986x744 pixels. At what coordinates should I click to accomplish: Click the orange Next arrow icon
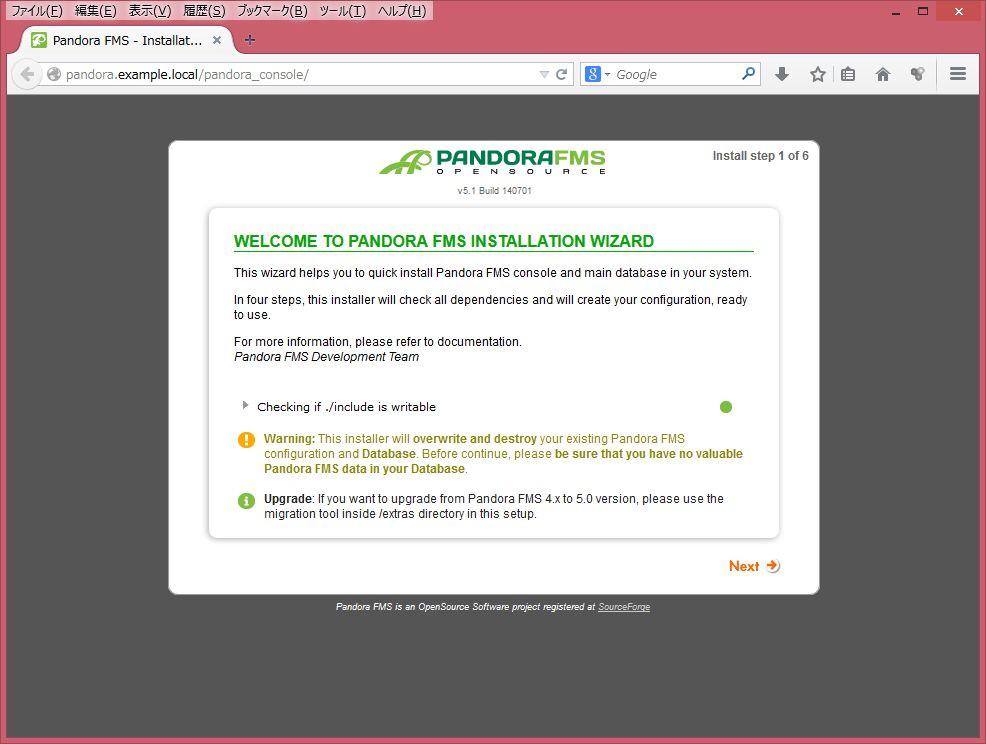tap(773, 565)
